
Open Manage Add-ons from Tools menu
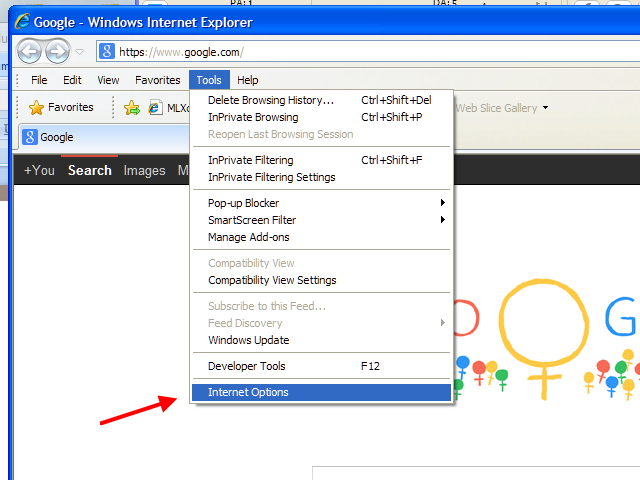321,237
